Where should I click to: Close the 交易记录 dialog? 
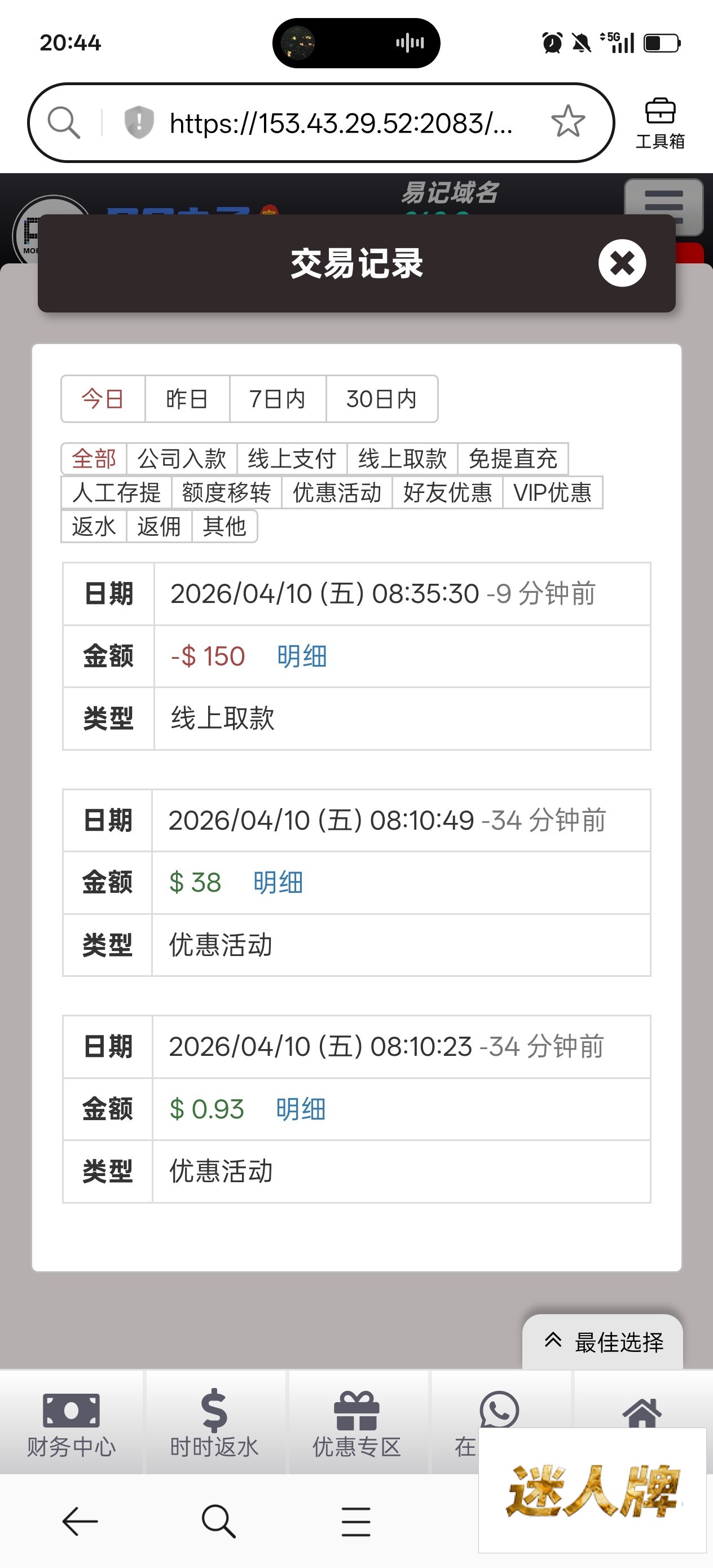(x=622, y=263)
